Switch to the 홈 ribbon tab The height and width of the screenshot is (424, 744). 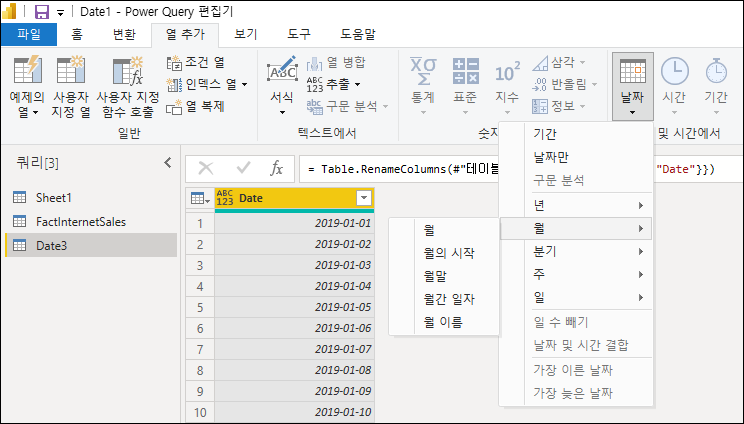coord(76,34)
